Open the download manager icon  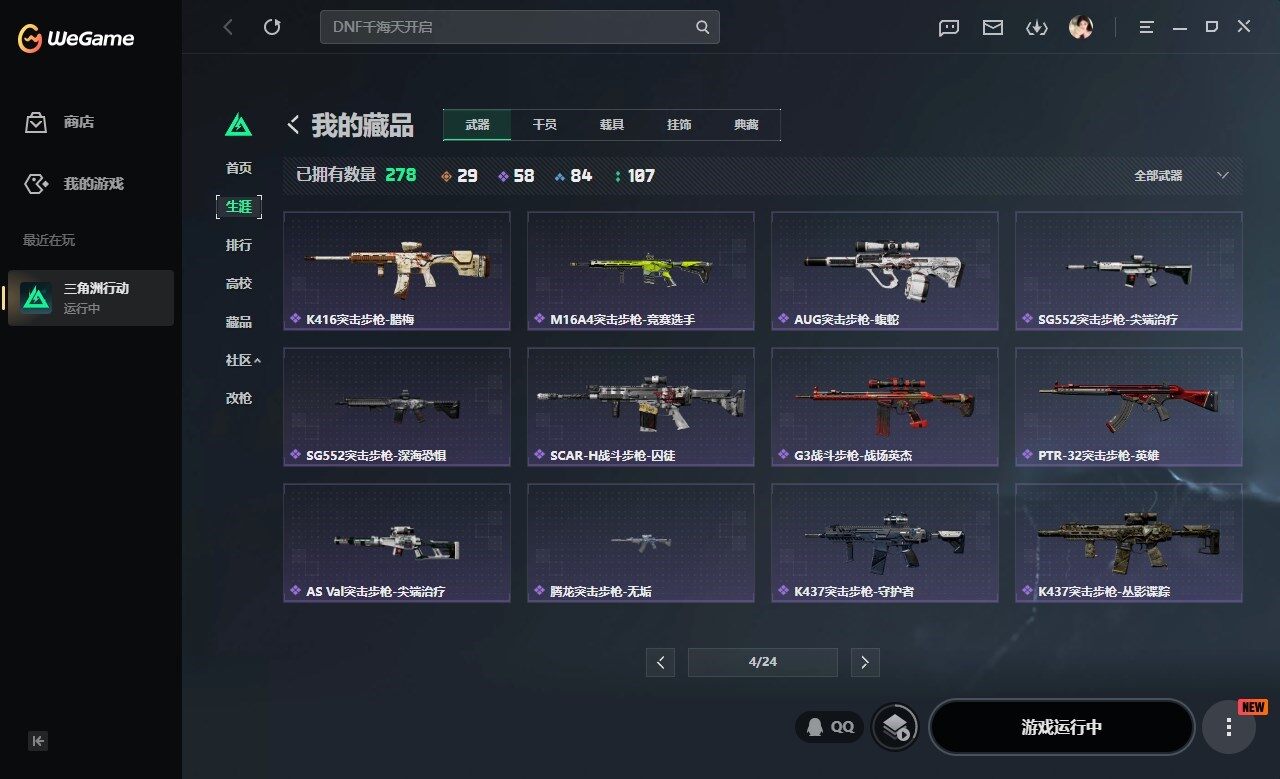[1037, 28]
